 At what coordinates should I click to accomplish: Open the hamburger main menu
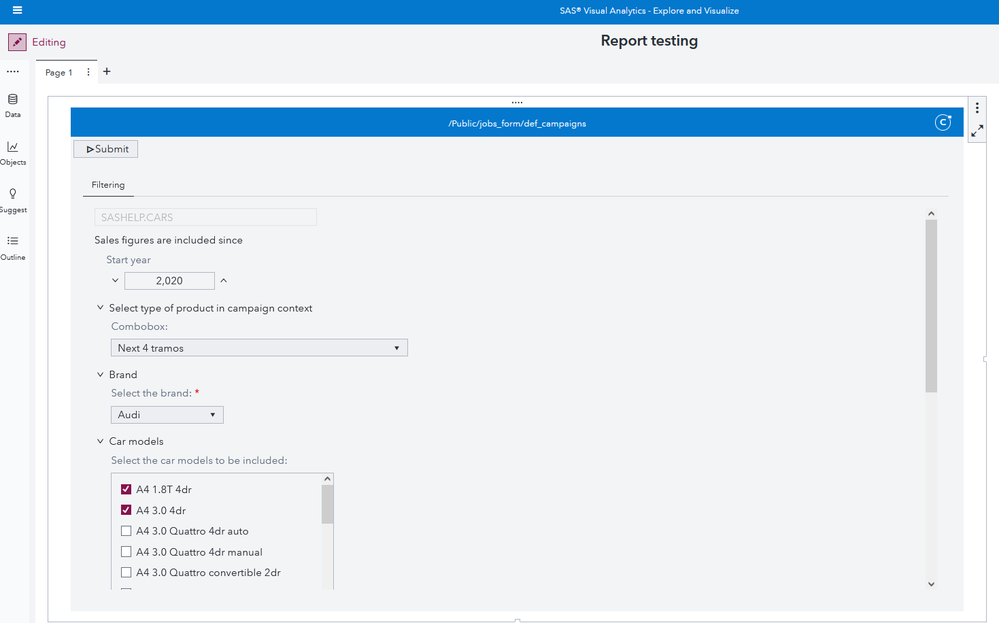click(x=17, y=11)
